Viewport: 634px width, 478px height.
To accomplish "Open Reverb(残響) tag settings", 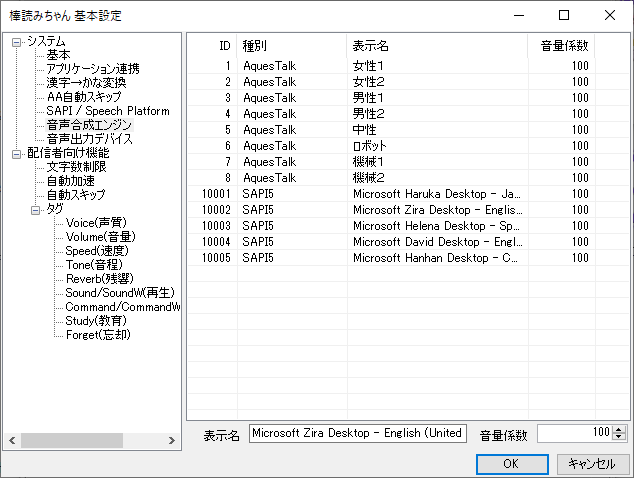I will (x=99, y=279).
